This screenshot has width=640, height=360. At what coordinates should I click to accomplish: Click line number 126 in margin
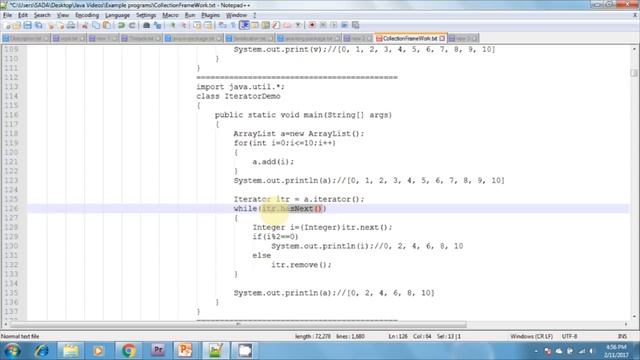pos(11,209)
